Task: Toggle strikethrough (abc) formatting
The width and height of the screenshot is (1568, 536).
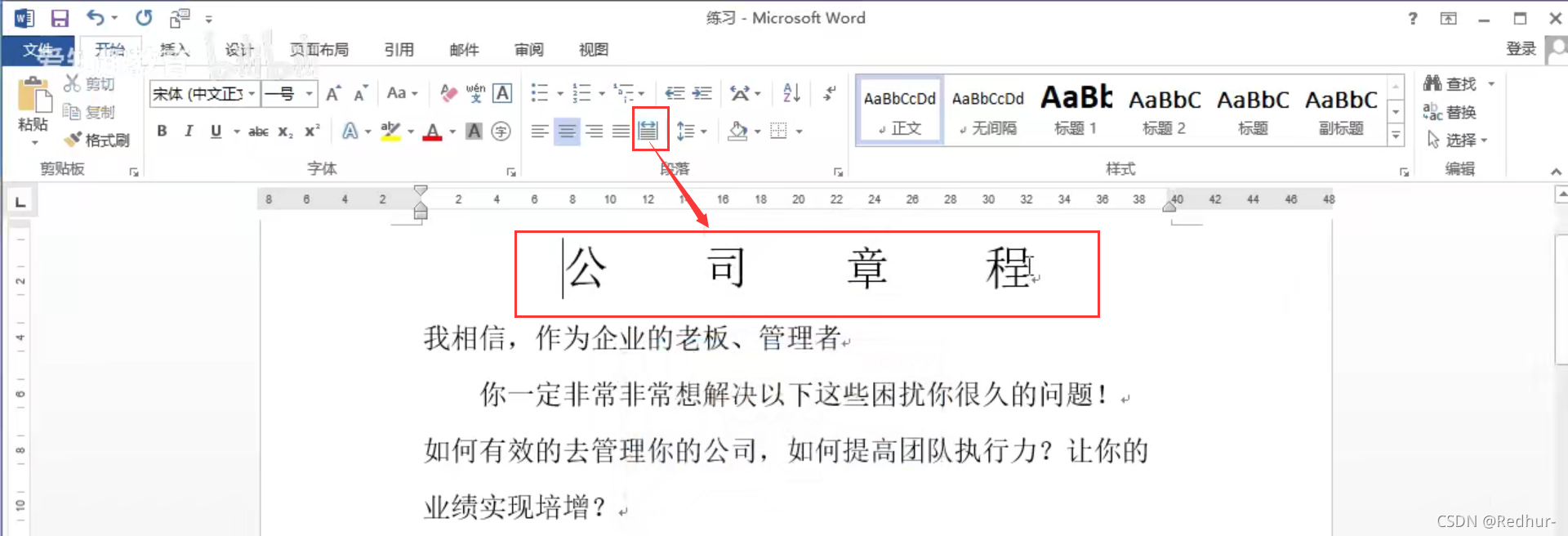Action: [x=258, y=131]
